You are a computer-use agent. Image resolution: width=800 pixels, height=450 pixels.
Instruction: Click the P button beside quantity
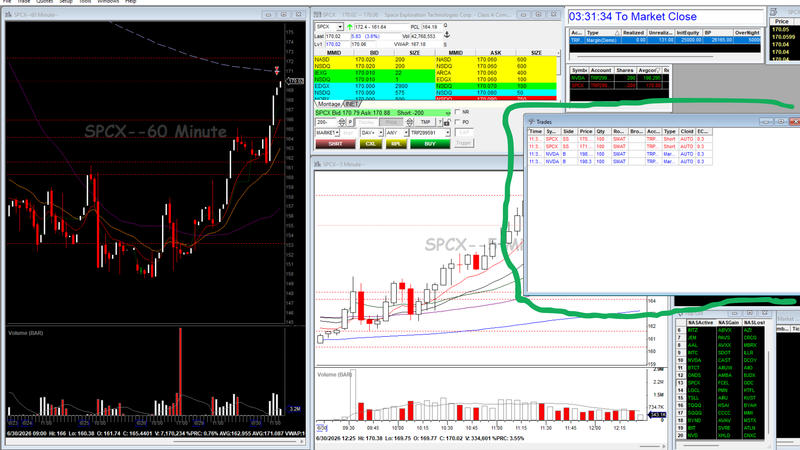tap(350, 122)
